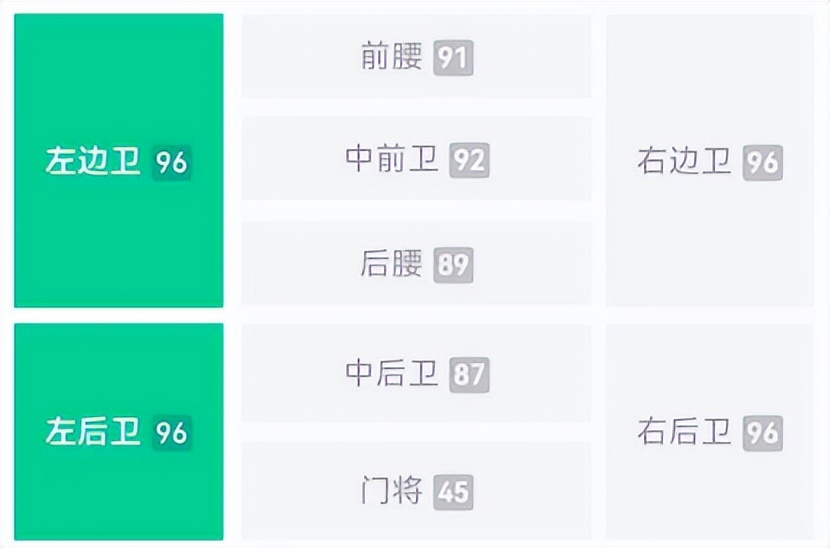Tap the 89 rating badge for 后腰

click(453, 265)
